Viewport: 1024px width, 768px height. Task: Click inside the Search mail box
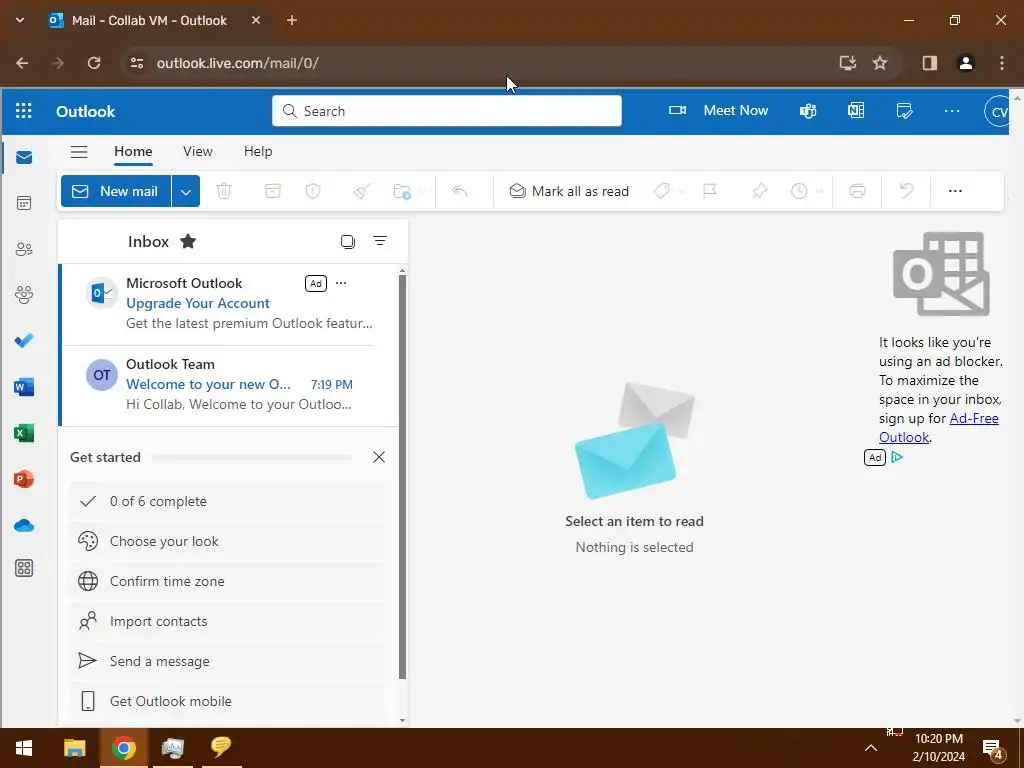tap(447, 111)
